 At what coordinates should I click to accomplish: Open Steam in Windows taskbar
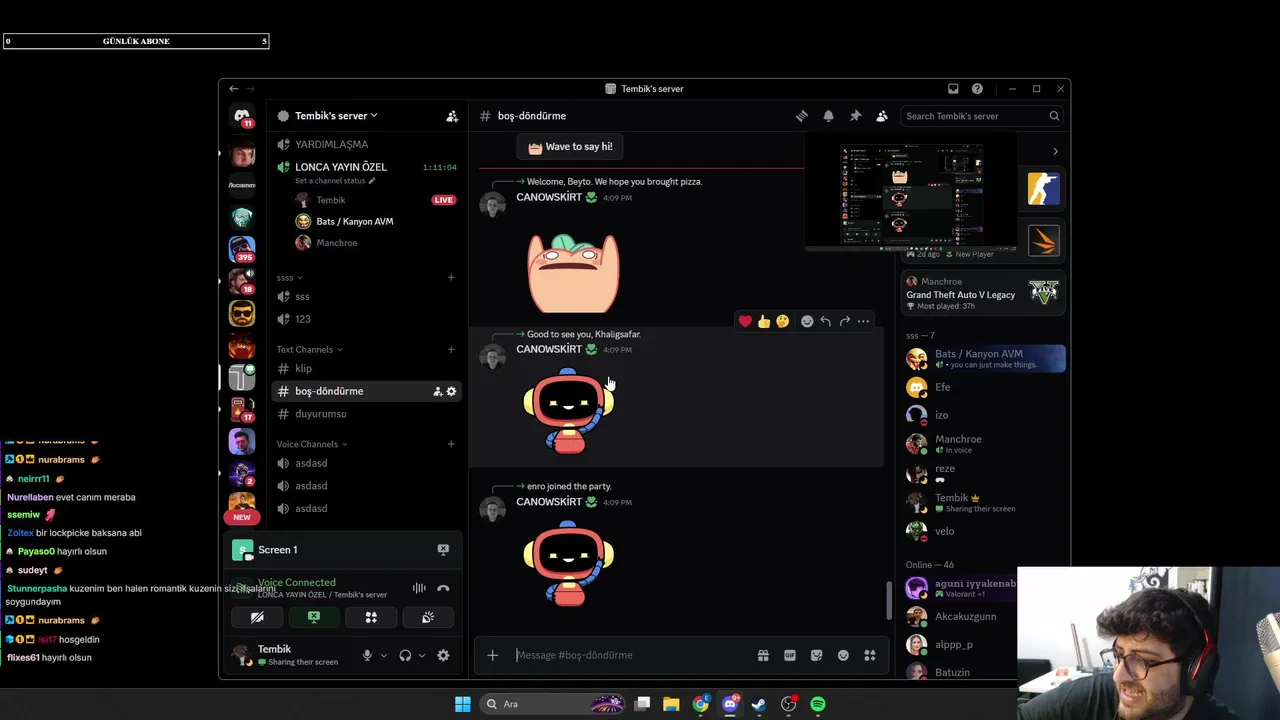click(x=759, y=704)
